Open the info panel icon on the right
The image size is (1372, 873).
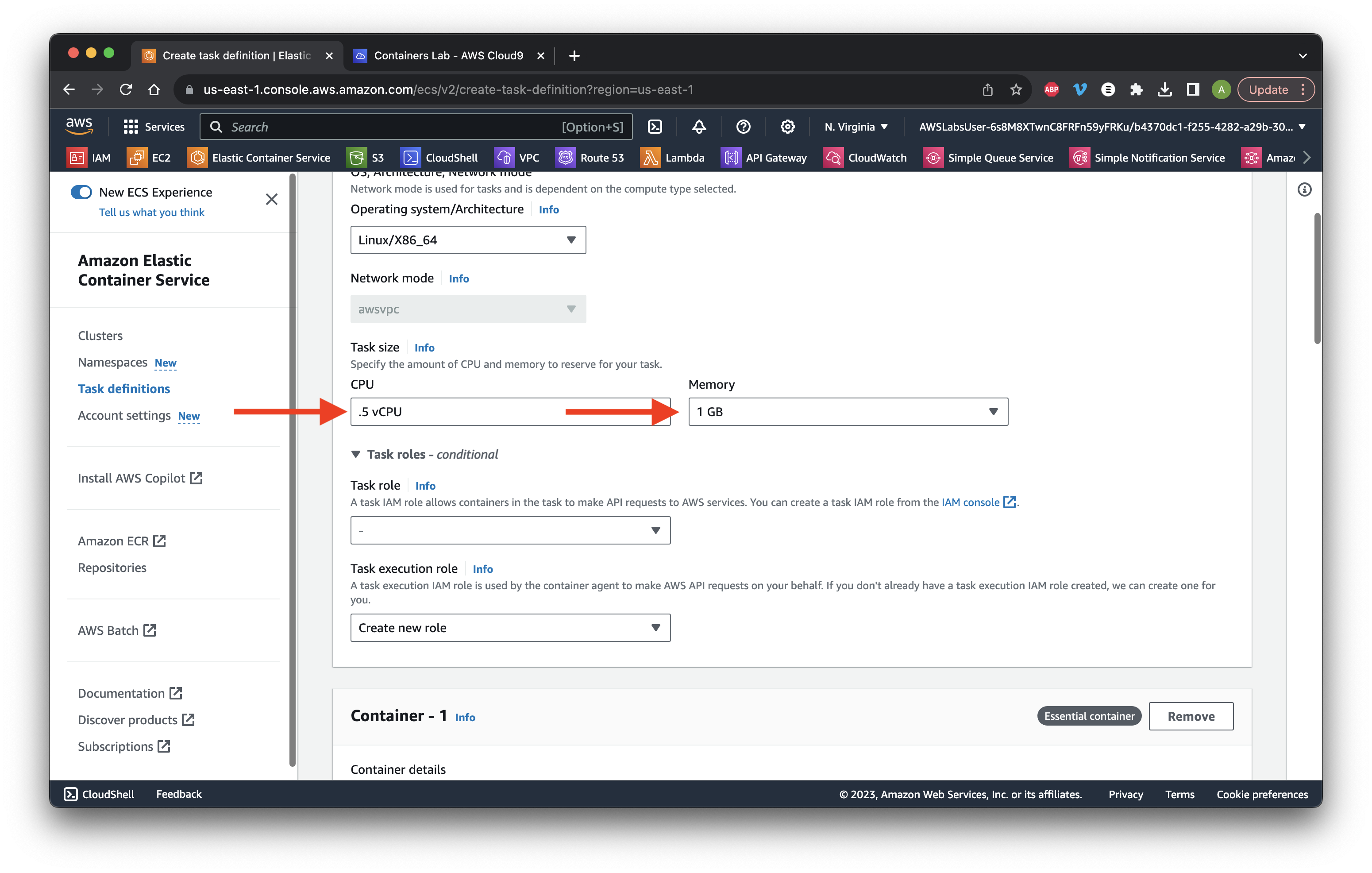(1304, 190)
